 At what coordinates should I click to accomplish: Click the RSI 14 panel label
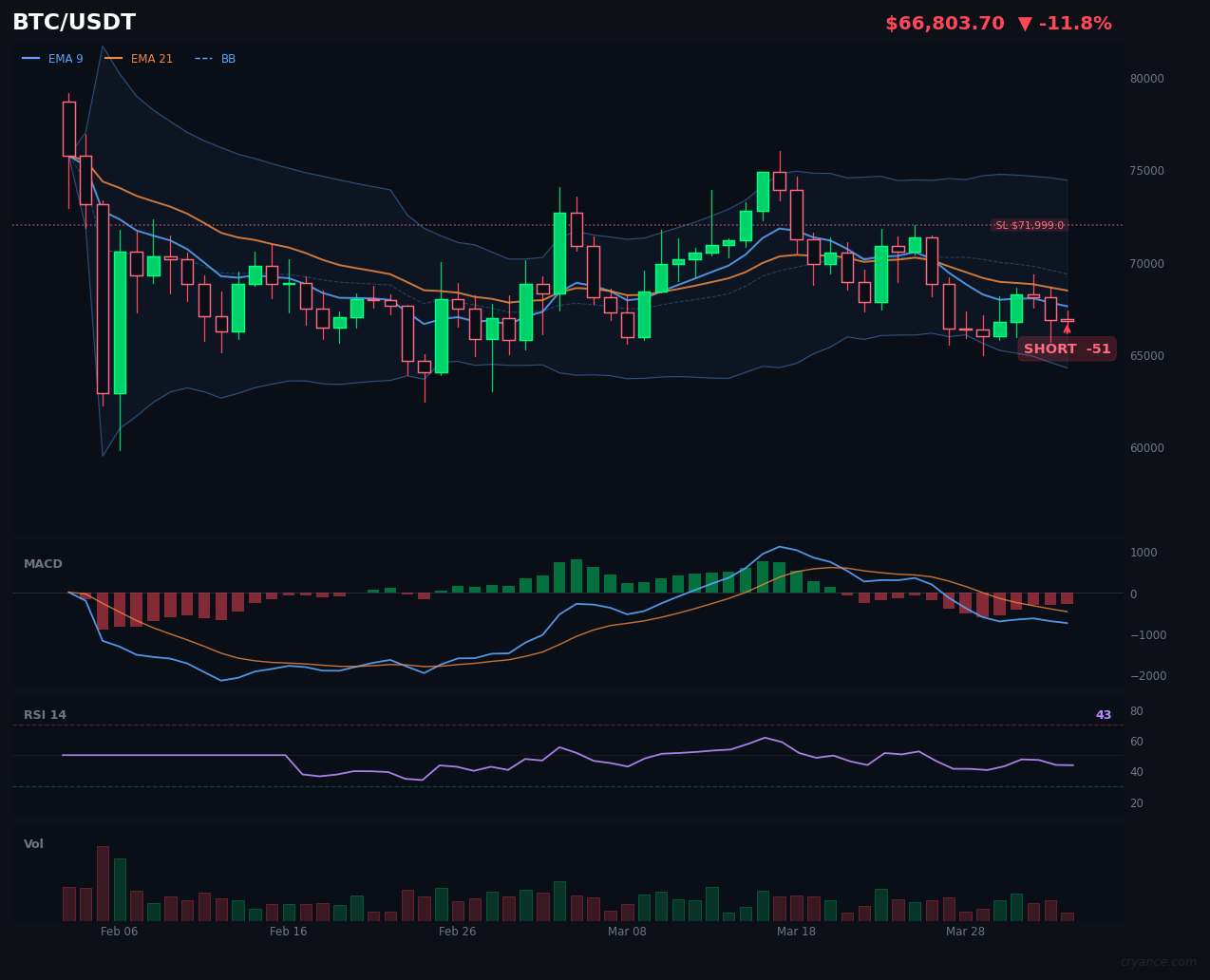coord(45,715)
